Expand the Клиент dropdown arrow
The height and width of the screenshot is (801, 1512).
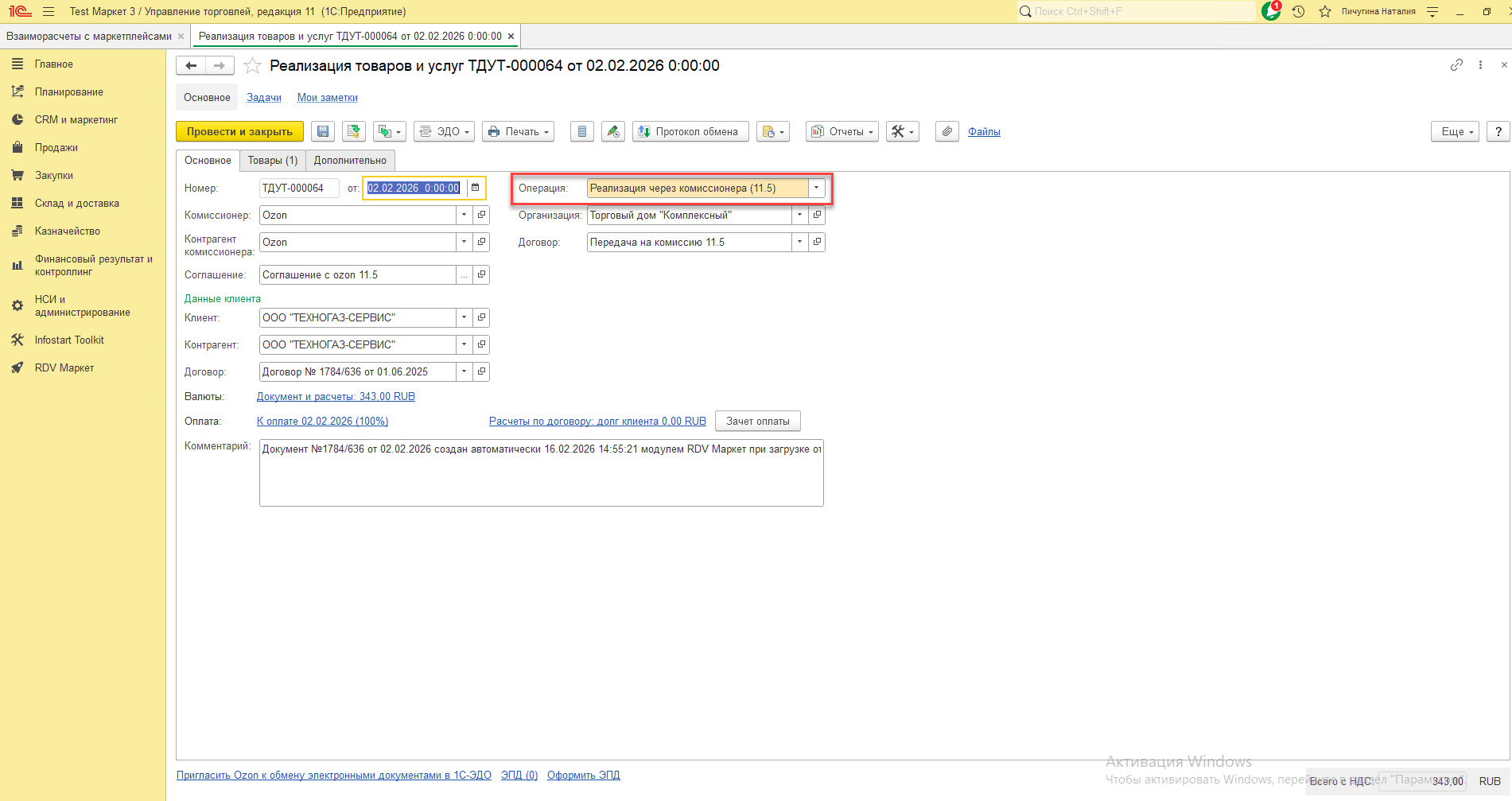pyautogui.click(x=464, y=318)
